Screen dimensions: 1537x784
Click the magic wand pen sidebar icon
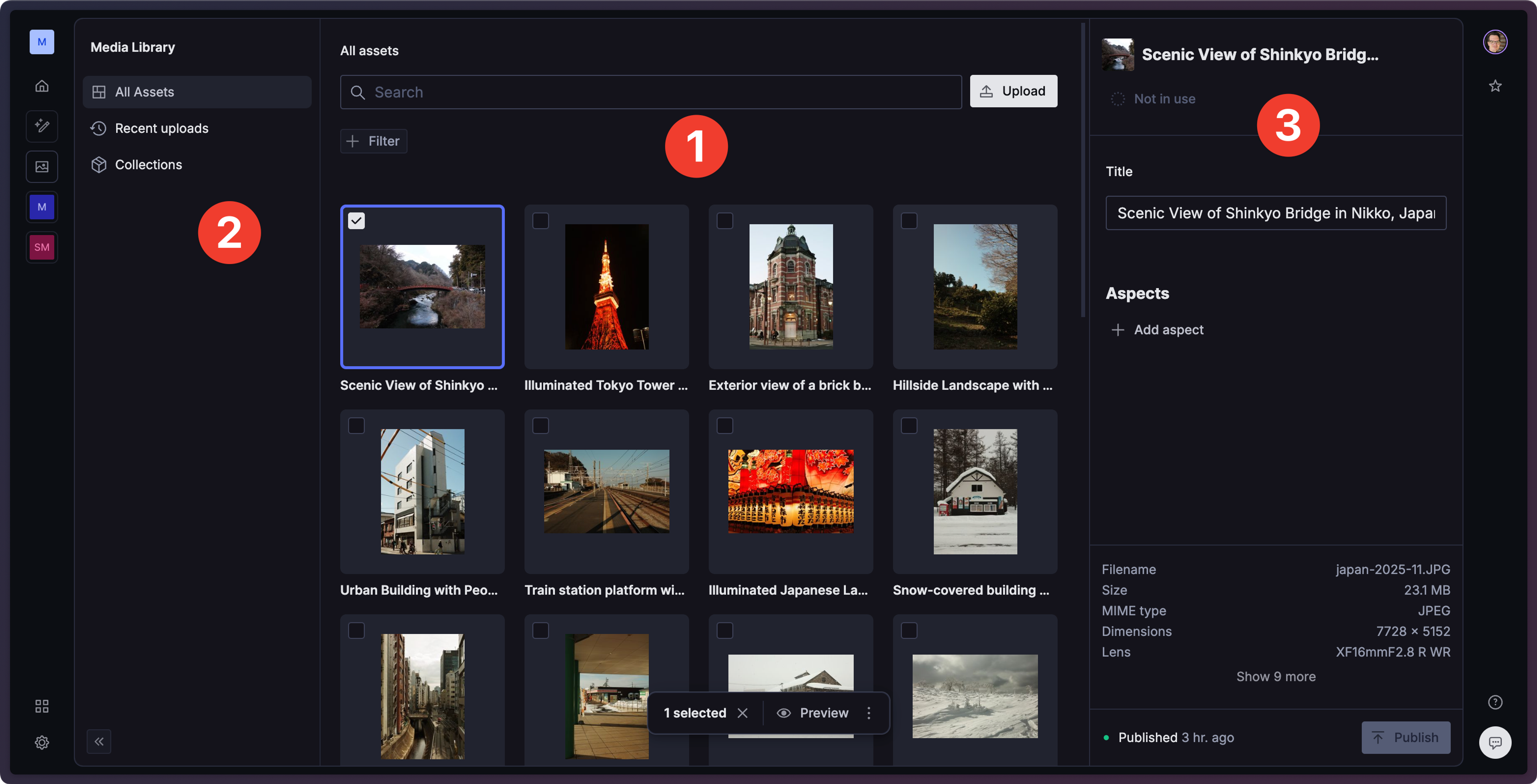pos(42,126)
